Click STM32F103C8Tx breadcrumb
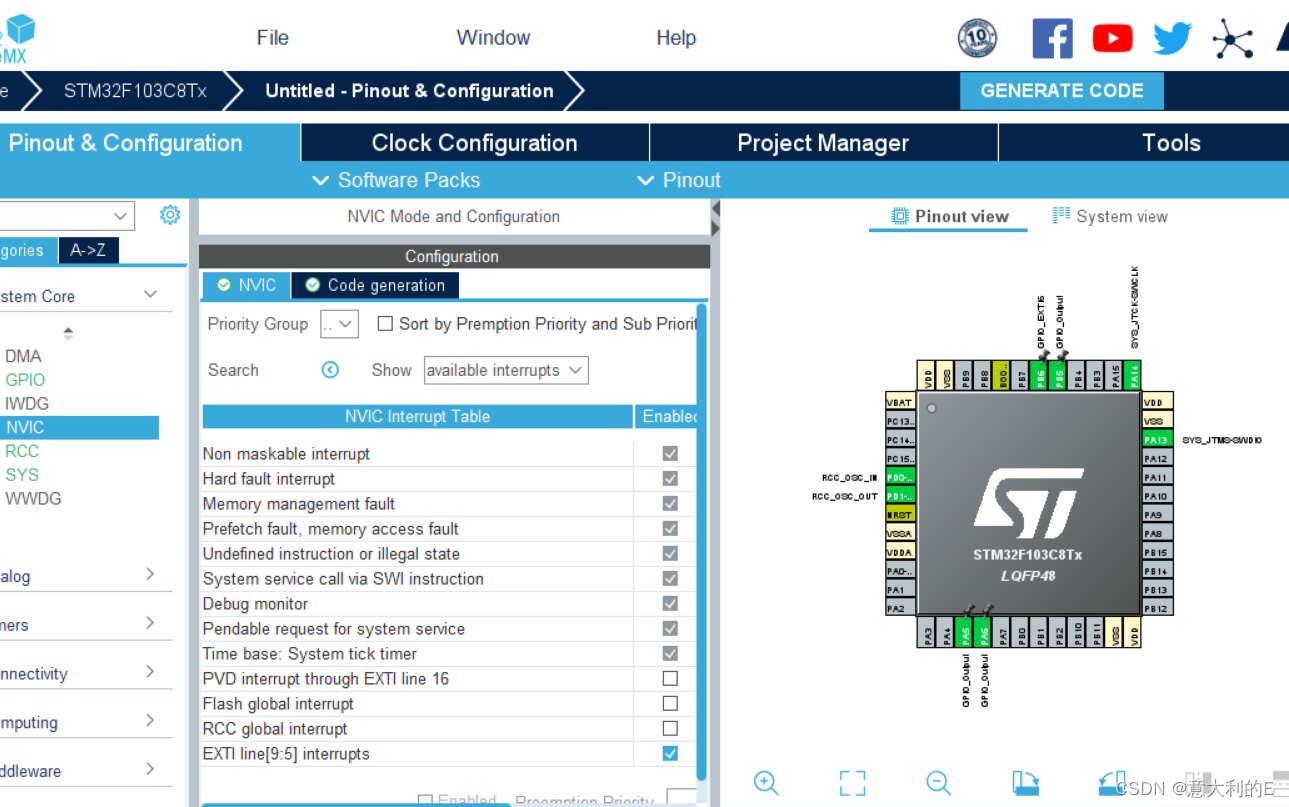Screen dimensions: 1289x807 [x=136, y=91]
